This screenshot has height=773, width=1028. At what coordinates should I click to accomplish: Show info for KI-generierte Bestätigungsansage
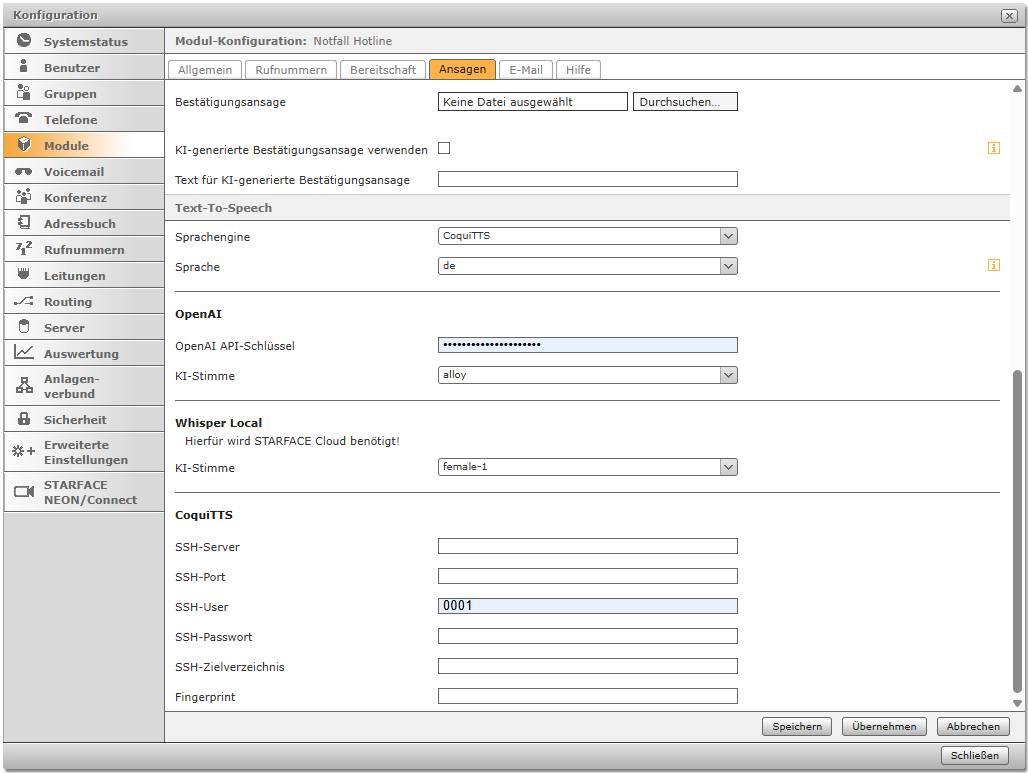(x=993, y=148)
